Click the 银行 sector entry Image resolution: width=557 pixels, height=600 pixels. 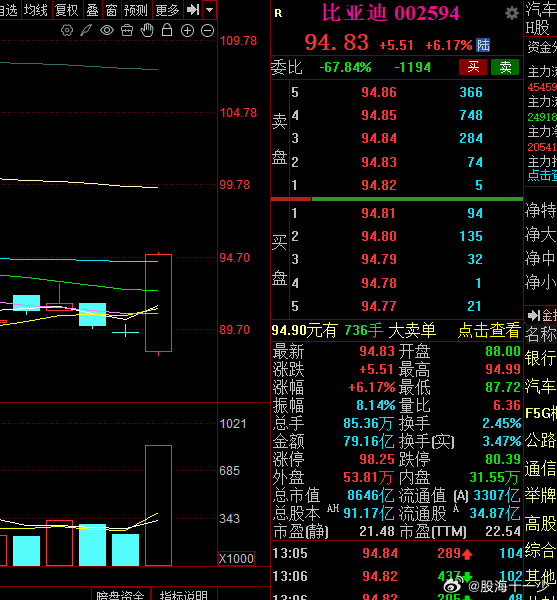pos(540,359)
